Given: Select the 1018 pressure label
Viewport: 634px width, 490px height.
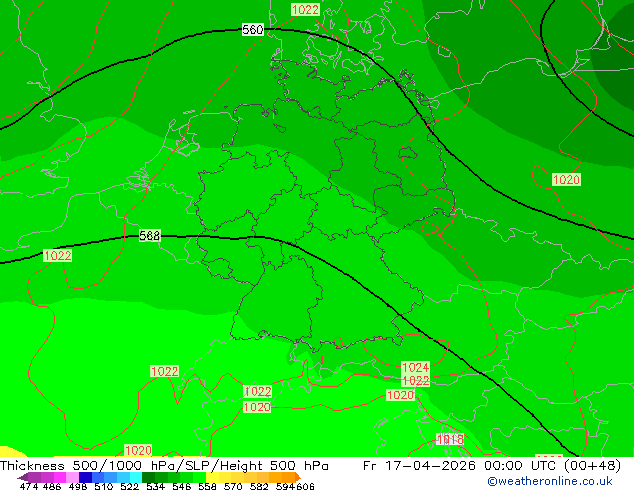Looking at the screenshot, I should [450, 439].
